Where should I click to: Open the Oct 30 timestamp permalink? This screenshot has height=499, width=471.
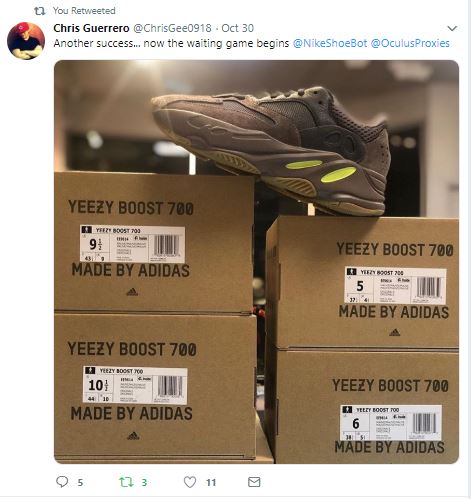pos(237,28)
